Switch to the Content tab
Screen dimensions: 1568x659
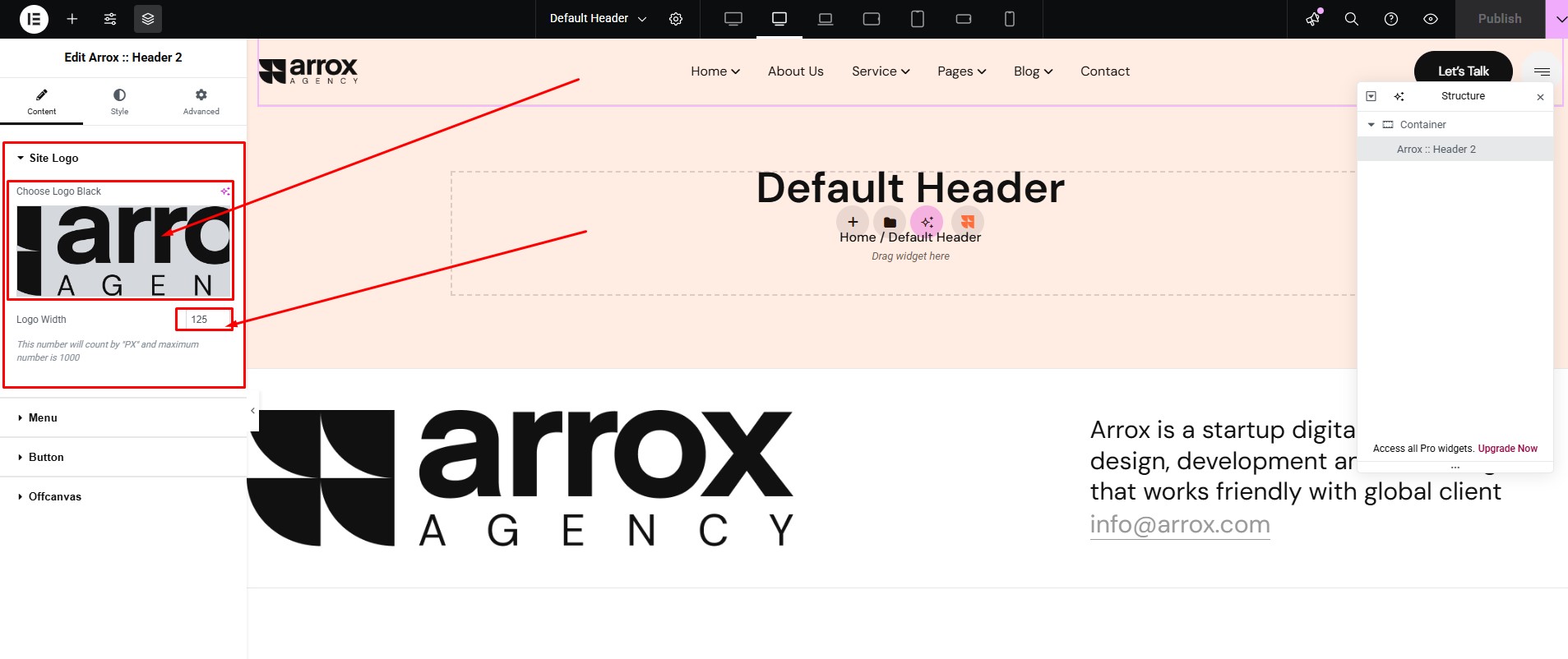click(x=41, y=101)
